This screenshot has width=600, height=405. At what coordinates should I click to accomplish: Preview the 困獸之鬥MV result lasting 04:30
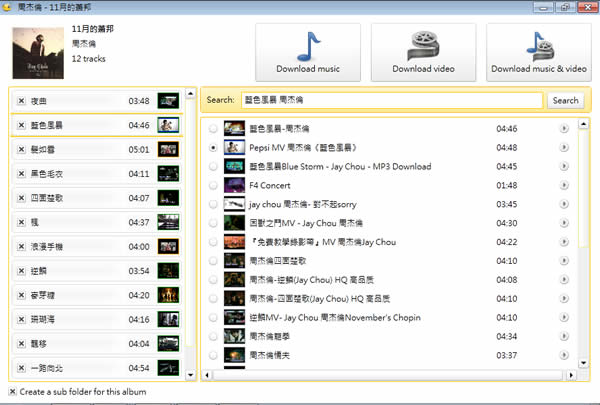(x=564, y=223)
